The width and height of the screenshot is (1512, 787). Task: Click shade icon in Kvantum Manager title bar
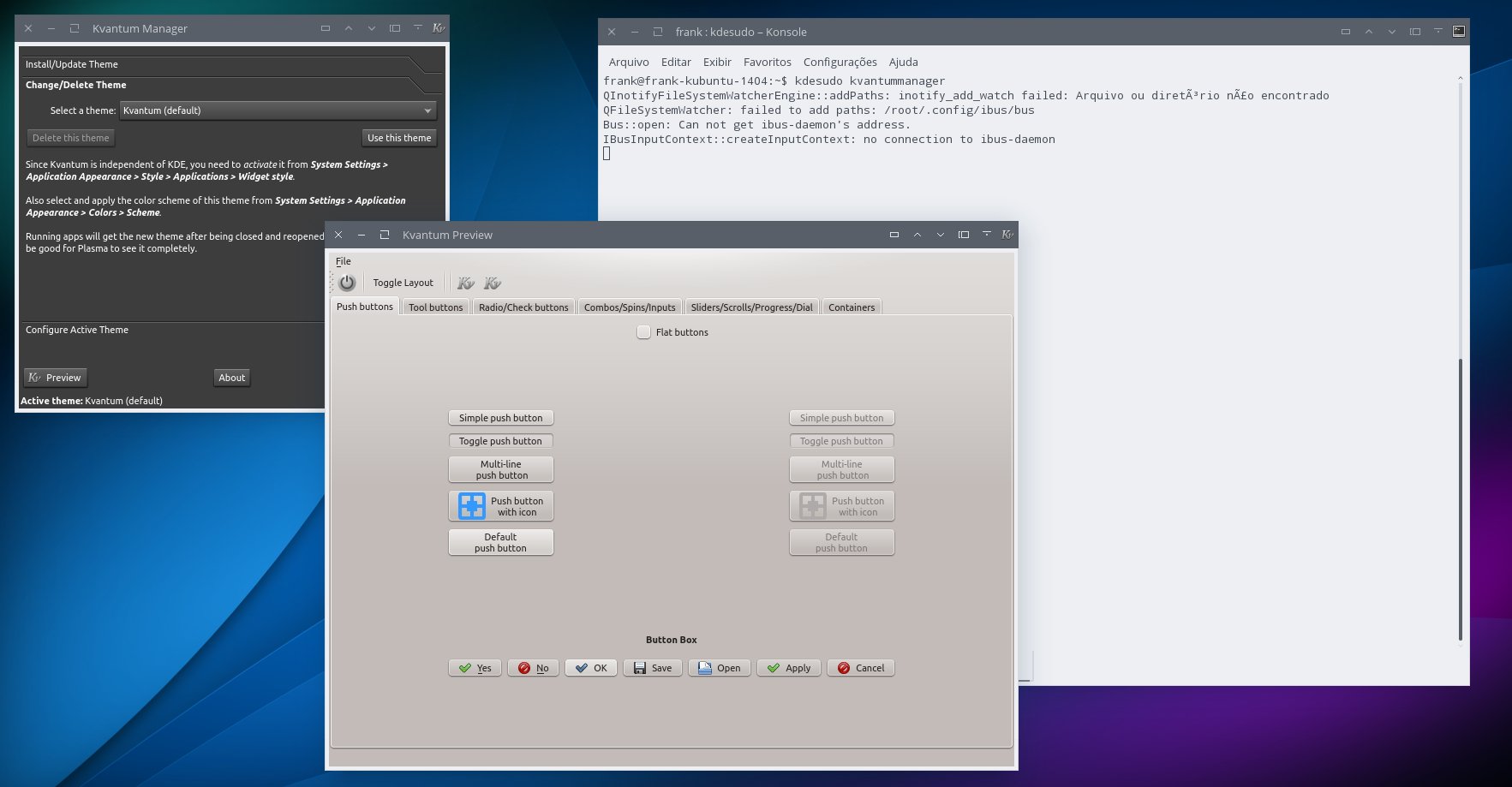tap(418, 27)
